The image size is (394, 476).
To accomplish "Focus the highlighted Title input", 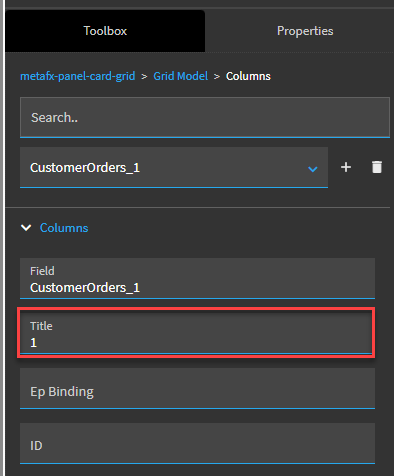I will 196,333.
